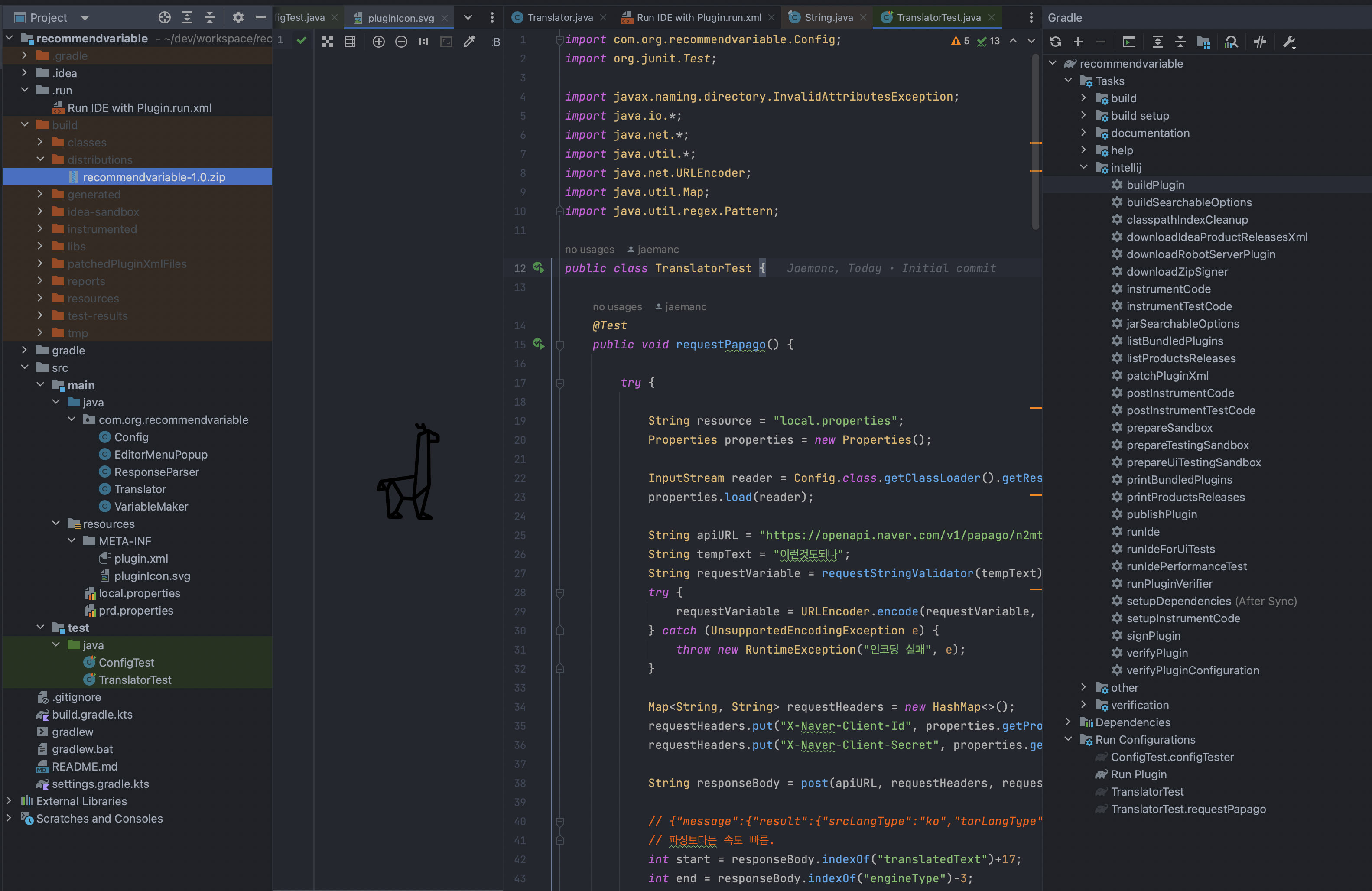Click Select Opened File icon in Project panel
Screen dimensions: 1372x891
(x=164, y=17)
